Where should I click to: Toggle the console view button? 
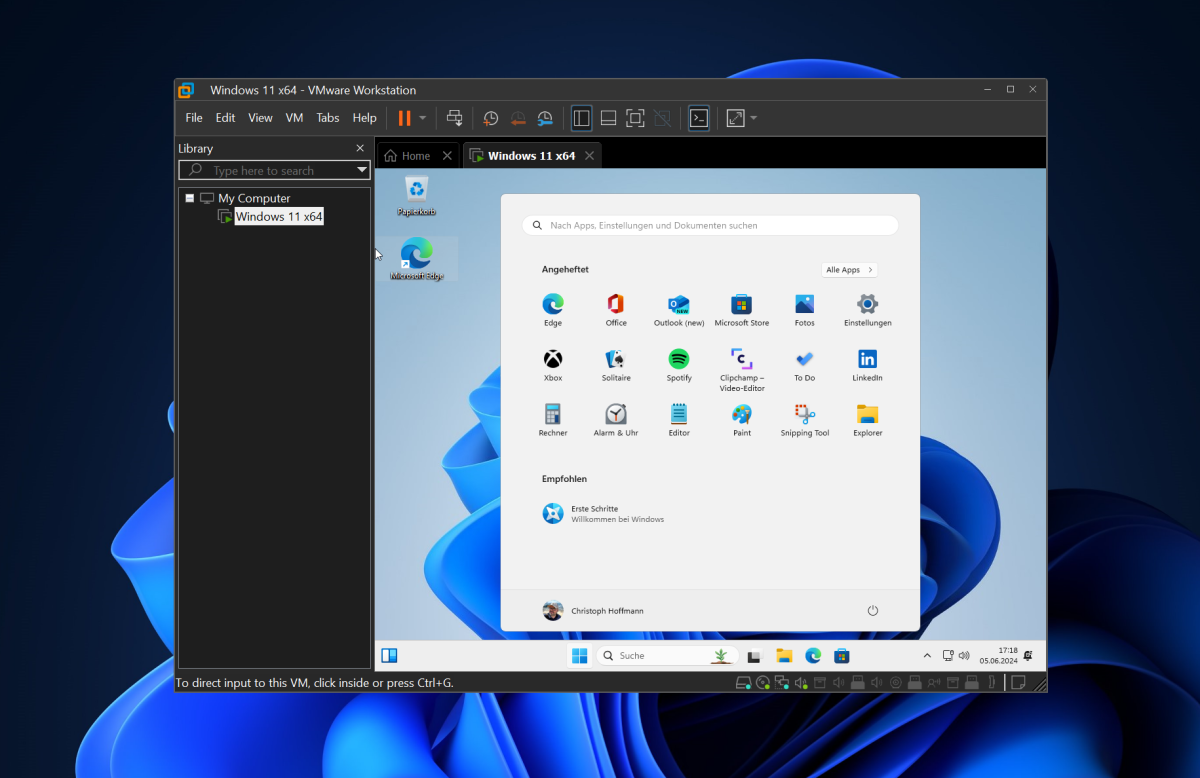tap(699, 117)
